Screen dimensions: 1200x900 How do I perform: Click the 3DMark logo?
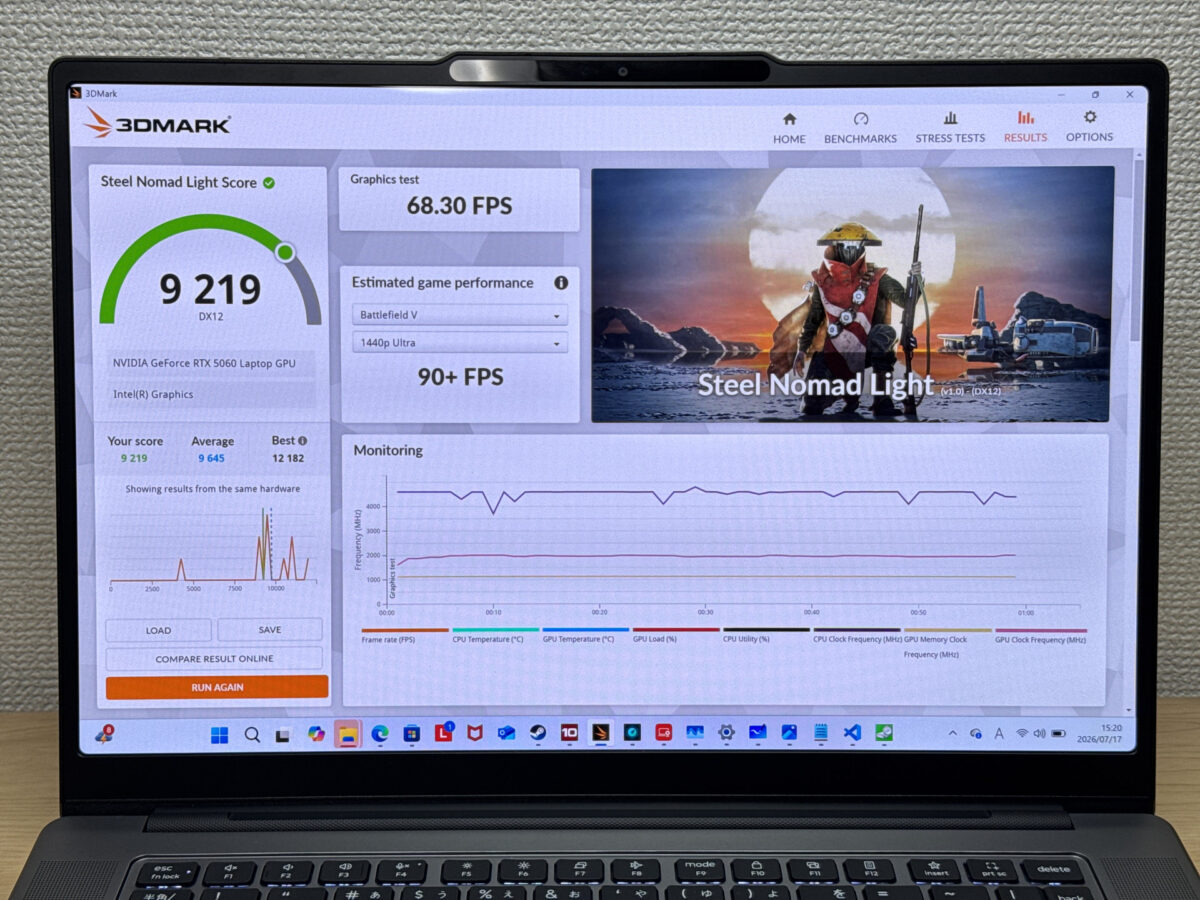point(158,124)
